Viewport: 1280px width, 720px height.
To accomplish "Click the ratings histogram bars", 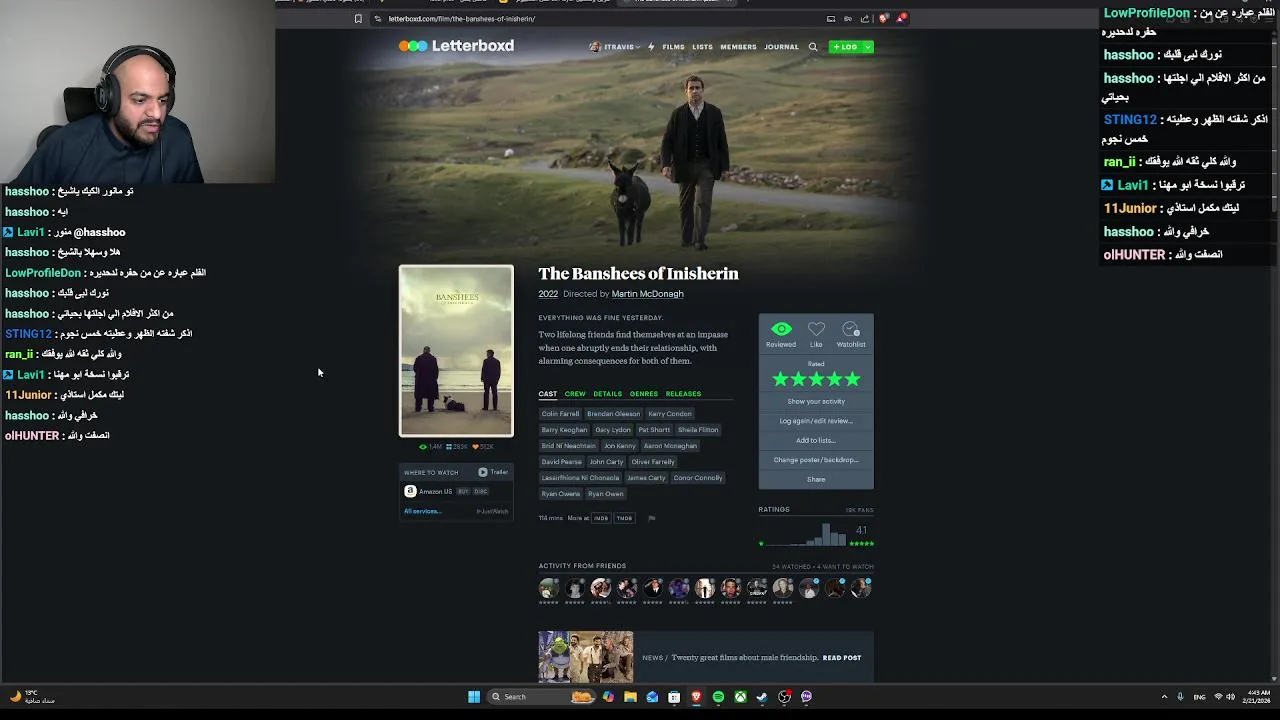I will tap(804, 535).
